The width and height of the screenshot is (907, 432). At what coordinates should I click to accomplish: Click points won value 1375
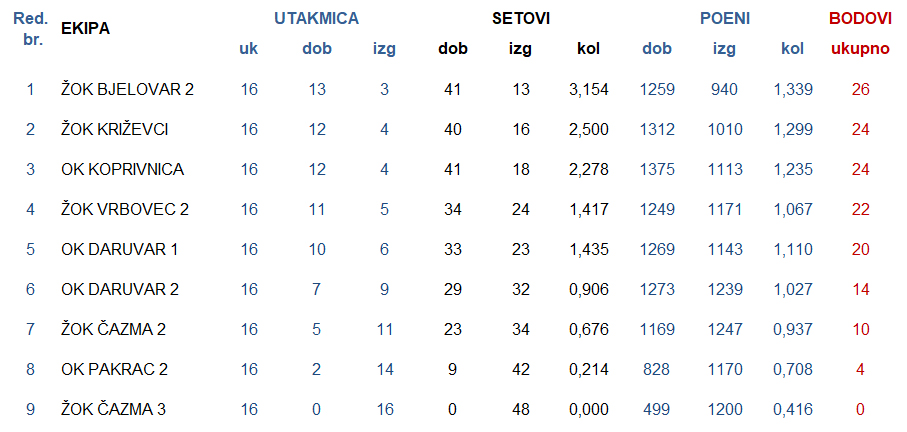pos(657,169)
